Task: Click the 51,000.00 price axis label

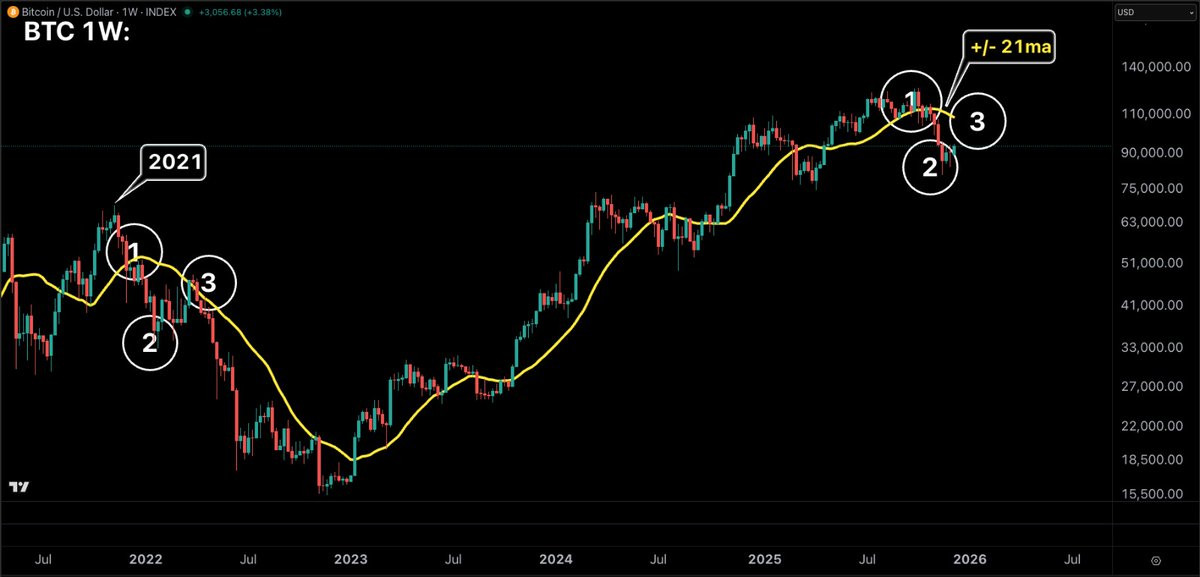Action: pyautogui.click(x=1154, y=264)
